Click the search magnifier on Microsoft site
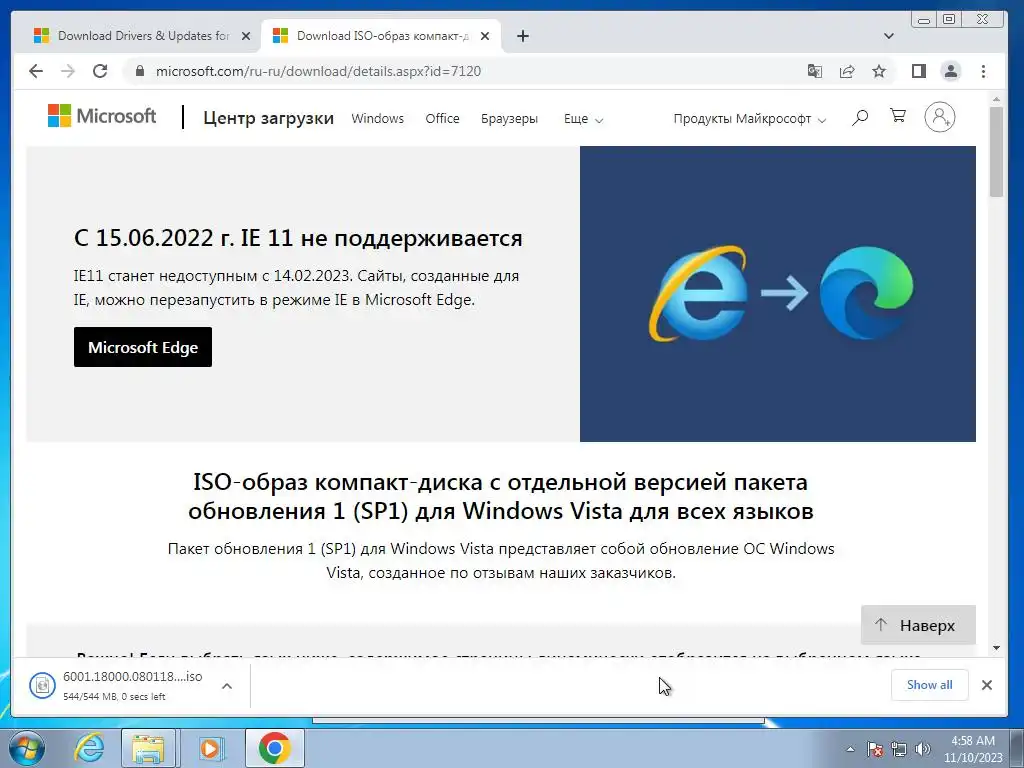The image size is (1024, 768). (860, 118)
